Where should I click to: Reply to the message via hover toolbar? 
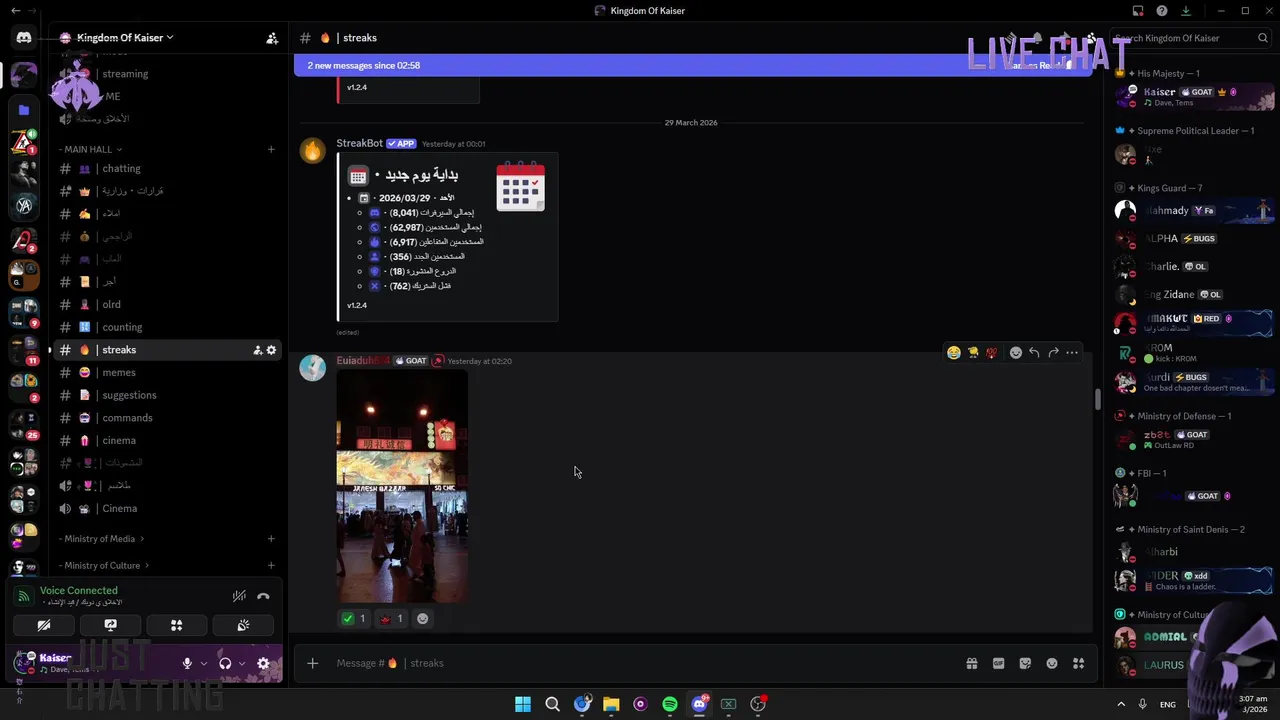[x=1034, y=352]
